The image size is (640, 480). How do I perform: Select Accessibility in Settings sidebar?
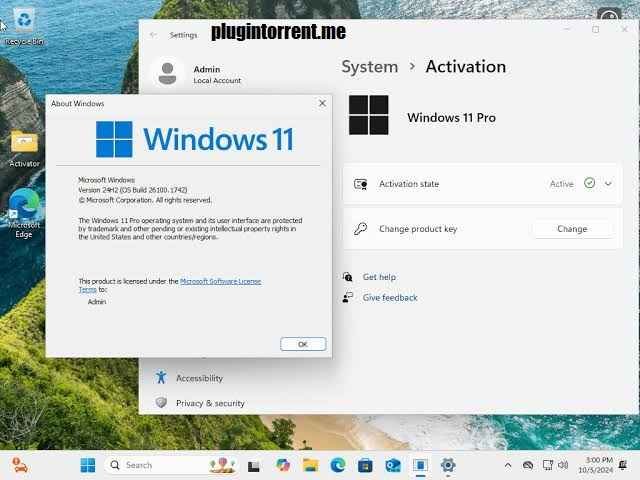coord(199,378)
